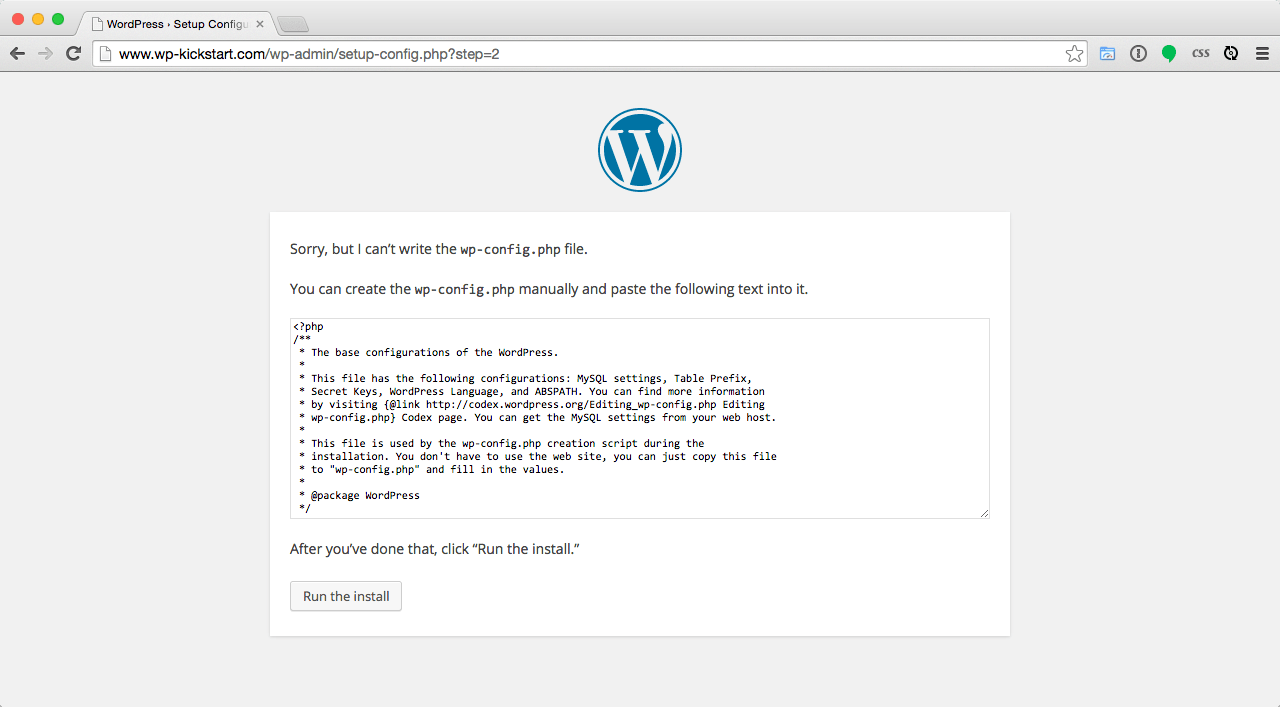Click the 1Password-style circle extension icon

[1138, 54]
